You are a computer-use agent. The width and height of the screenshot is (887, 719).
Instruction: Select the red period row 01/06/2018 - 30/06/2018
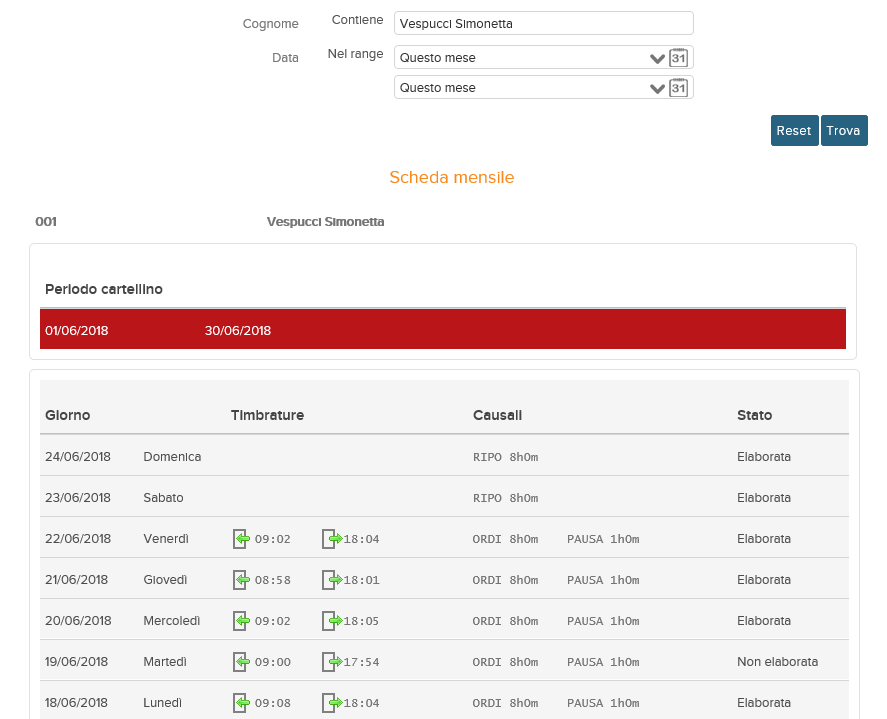click(x=443, y=329)
